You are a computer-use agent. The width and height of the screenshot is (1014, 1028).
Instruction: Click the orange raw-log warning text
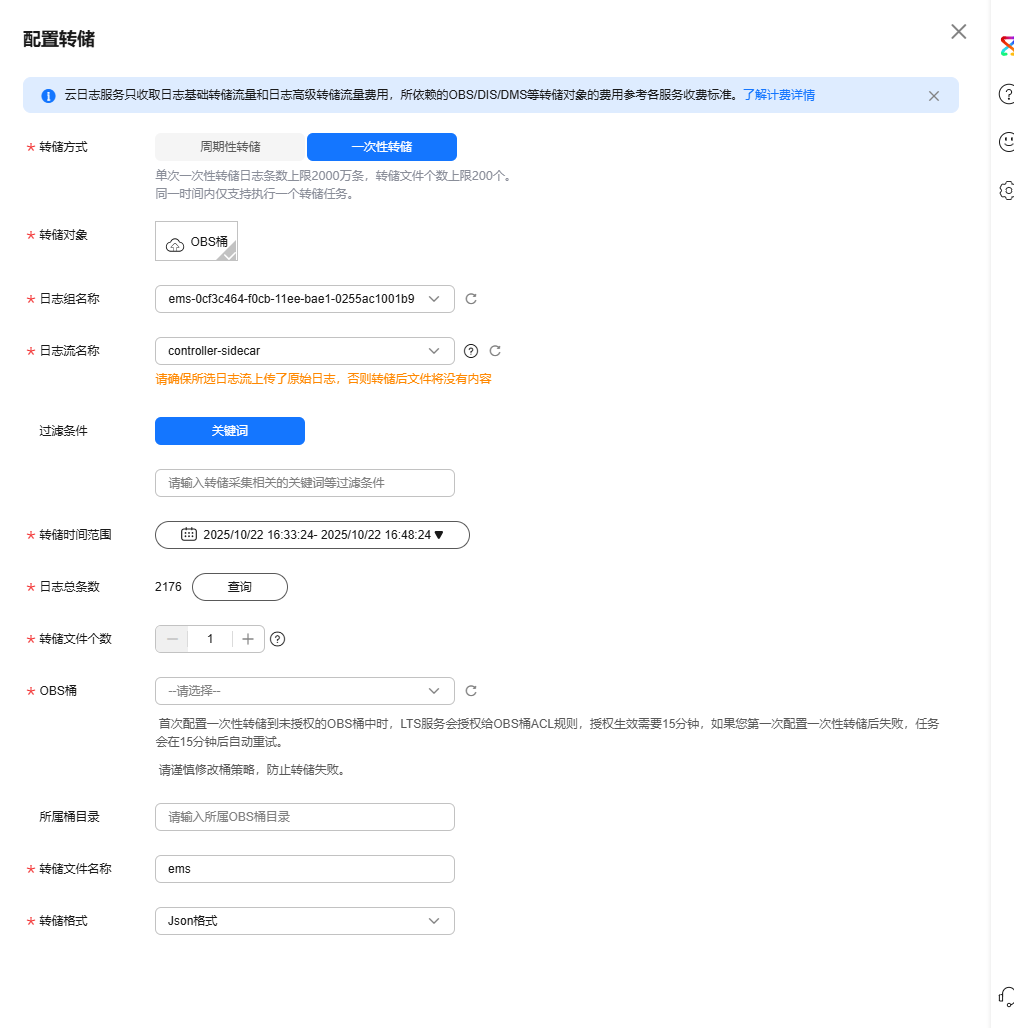click(x=323, y=379)
